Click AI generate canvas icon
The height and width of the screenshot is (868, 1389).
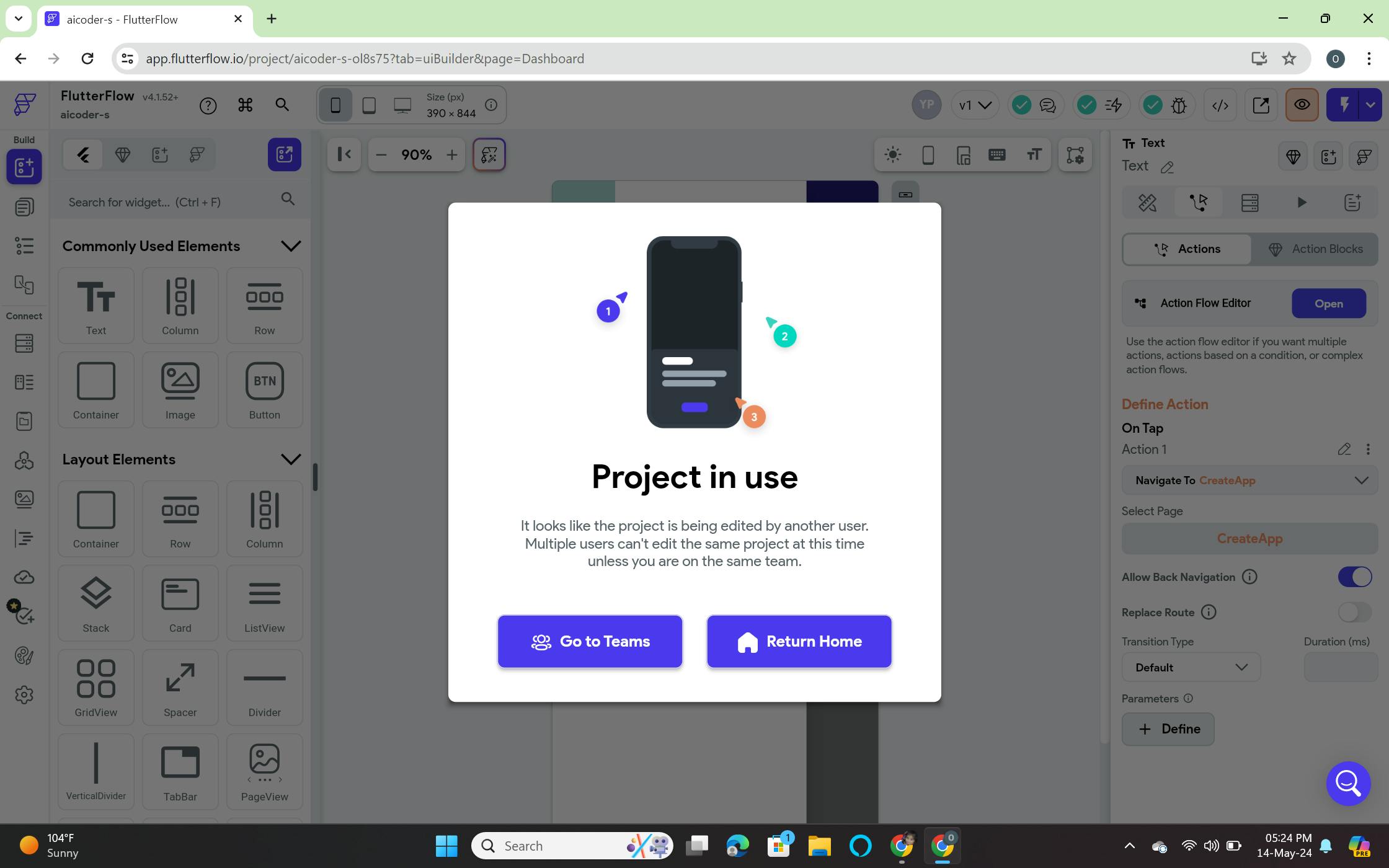click(x=489, y=154)
